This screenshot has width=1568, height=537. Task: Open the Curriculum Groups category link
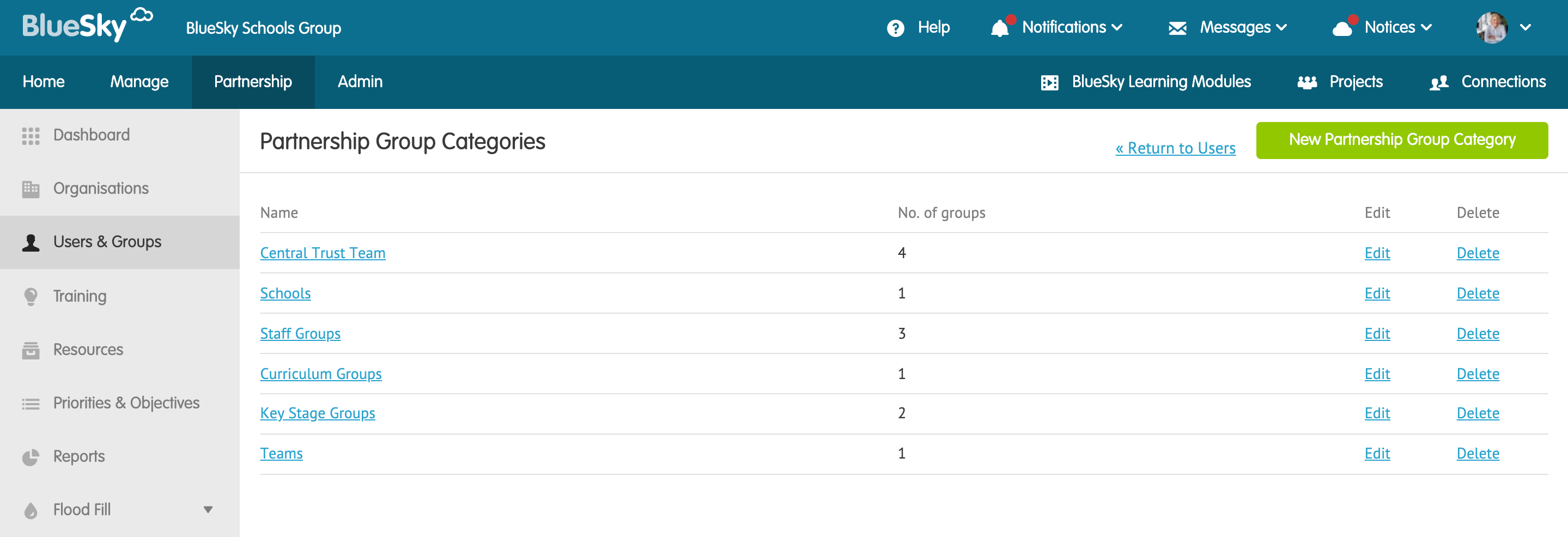point(321,374)
